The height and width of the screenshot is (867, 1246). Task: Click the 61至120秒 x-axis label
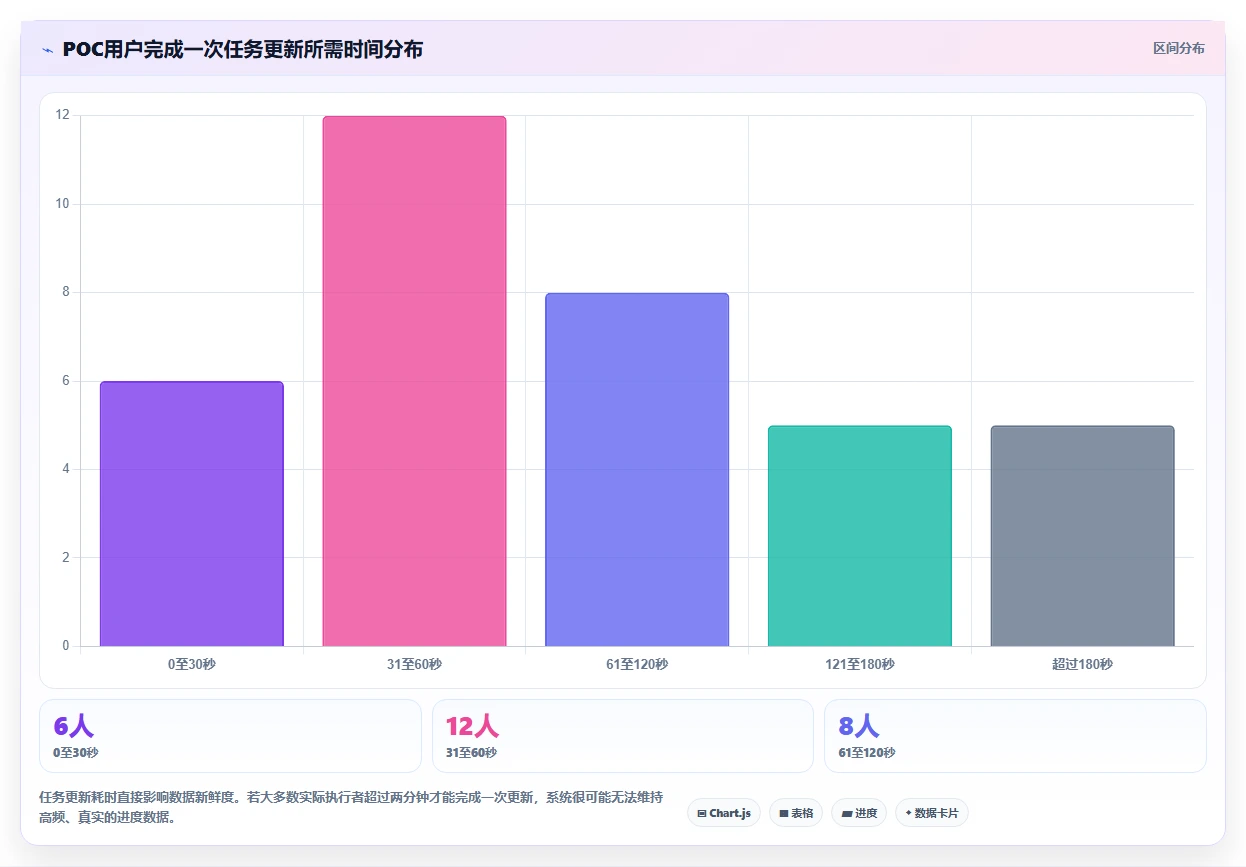coord(637,664)
